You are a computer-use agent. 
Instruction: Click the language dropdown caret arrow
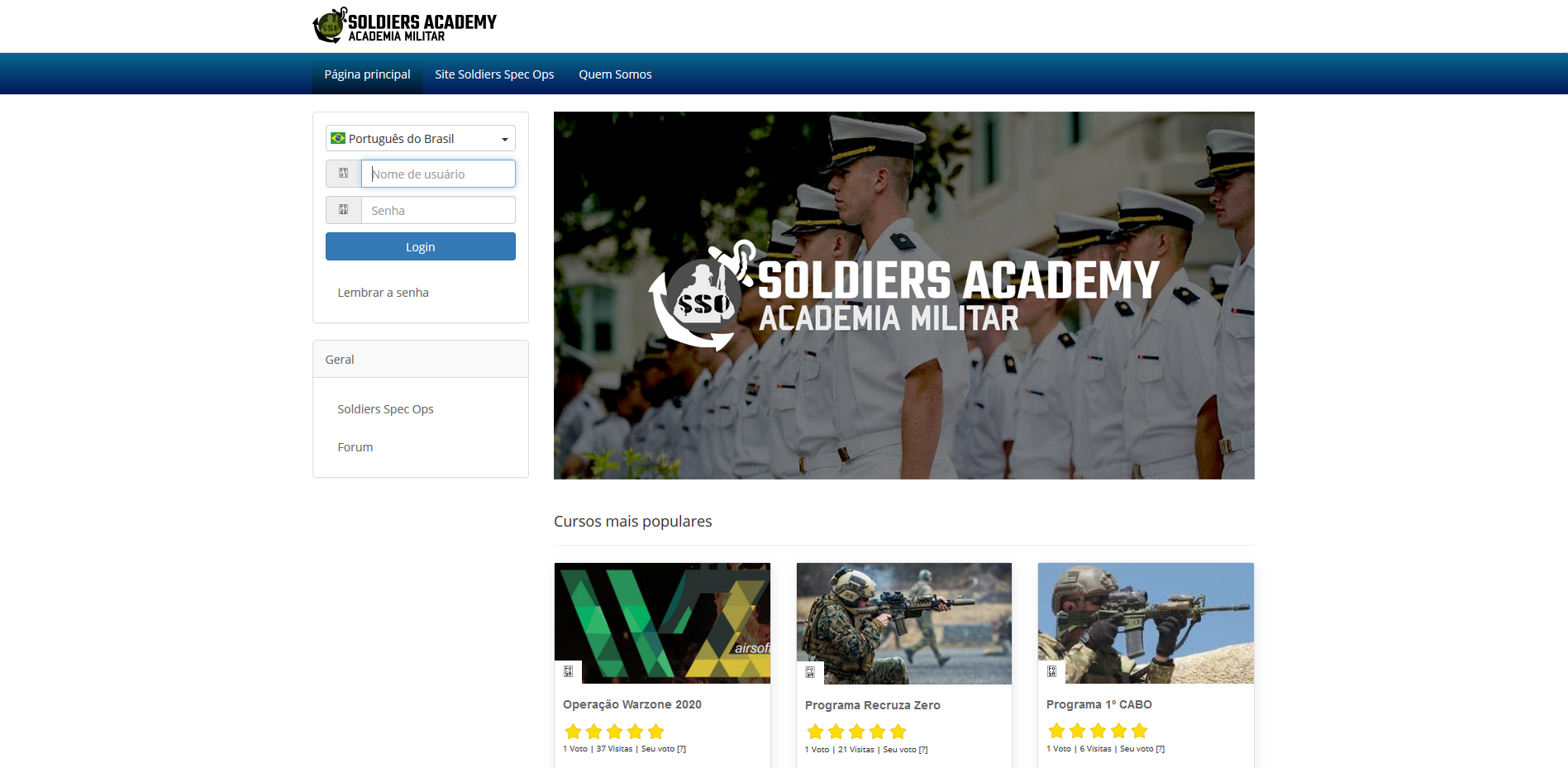pos(504,140)
